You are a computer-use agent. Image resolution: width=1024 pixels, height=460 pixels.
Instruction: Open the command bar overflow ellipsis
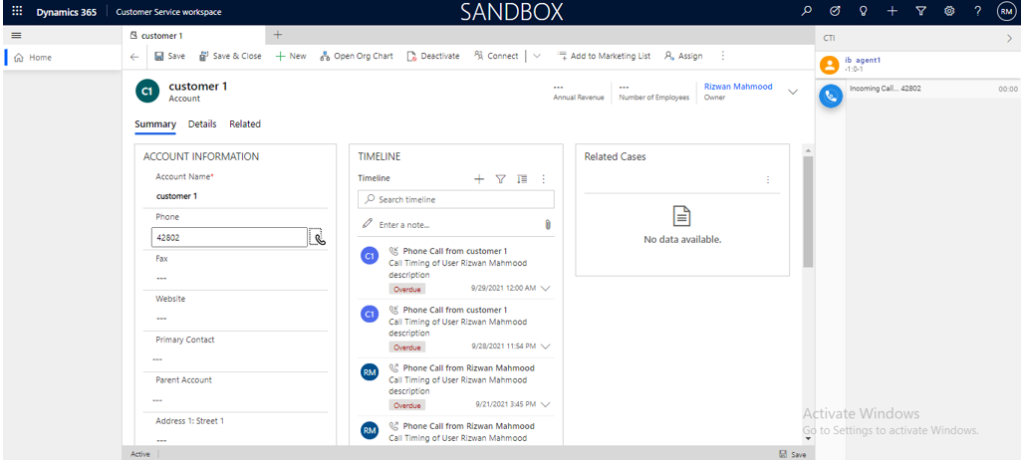click(x=722, y=56)
